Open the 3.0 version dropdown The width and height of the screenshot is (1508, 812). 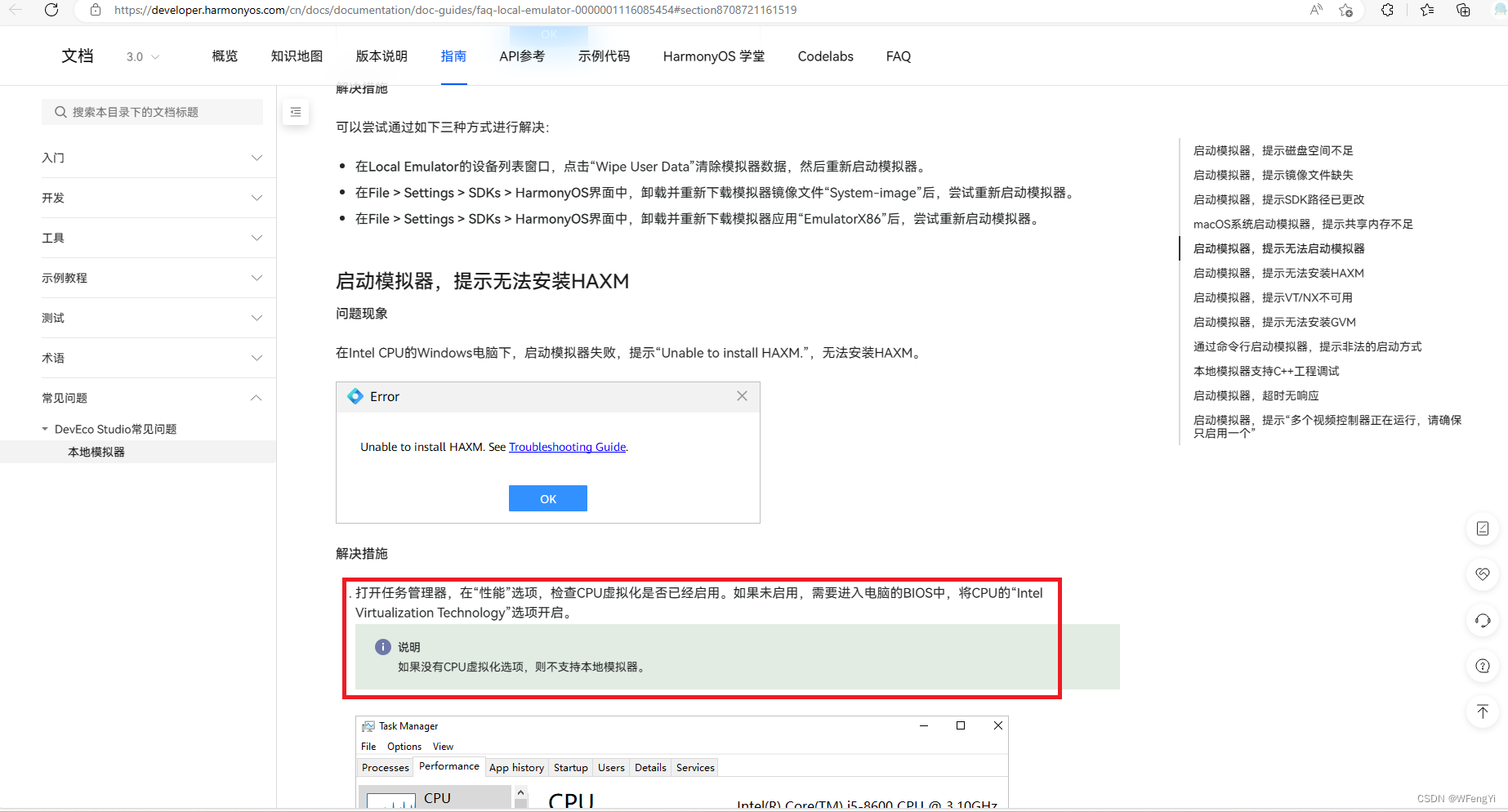point(143,56)
